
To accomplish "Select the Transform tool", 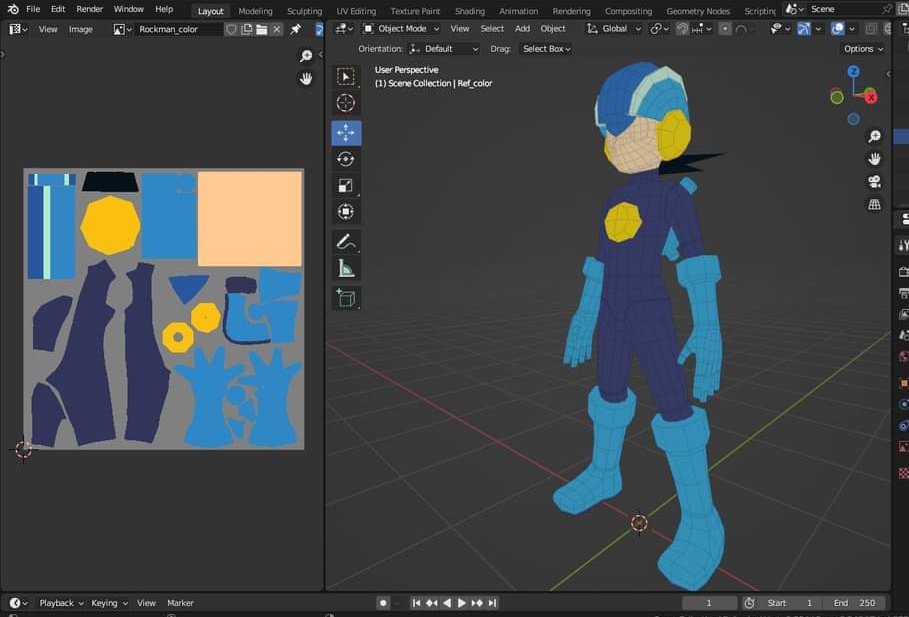I will click(x=346, y=212).
